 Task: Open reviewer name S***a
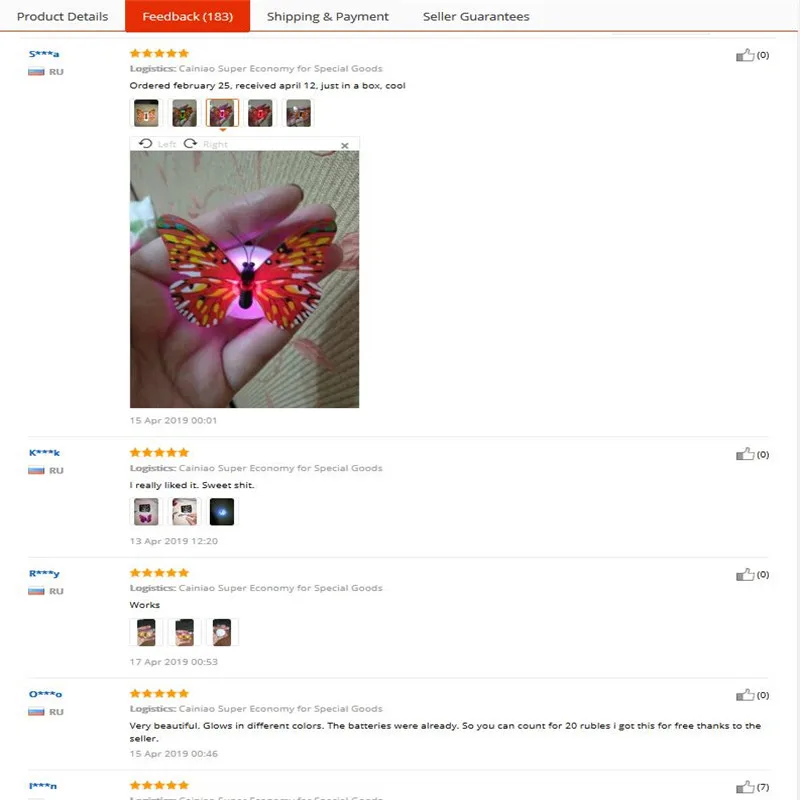click(x=44, y=54)
